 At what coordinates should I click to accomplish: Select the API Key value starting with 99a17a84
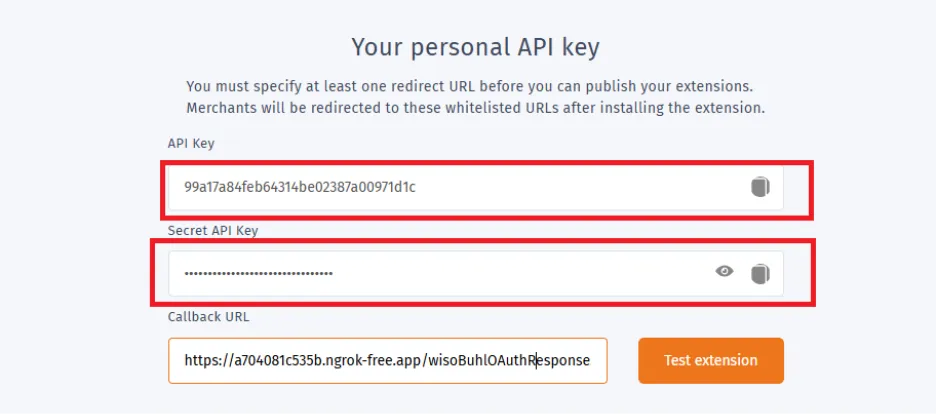(x=300, y=187)
